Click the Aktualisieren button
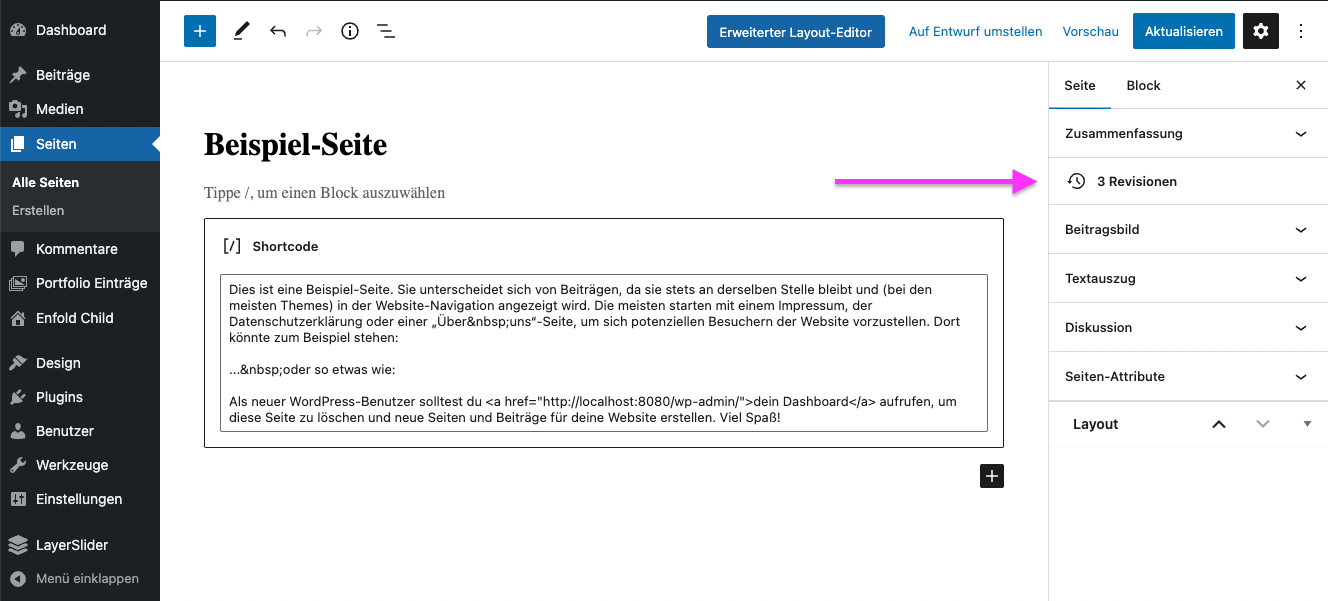Viewport: 1328px width, 601px height. 1184,31
